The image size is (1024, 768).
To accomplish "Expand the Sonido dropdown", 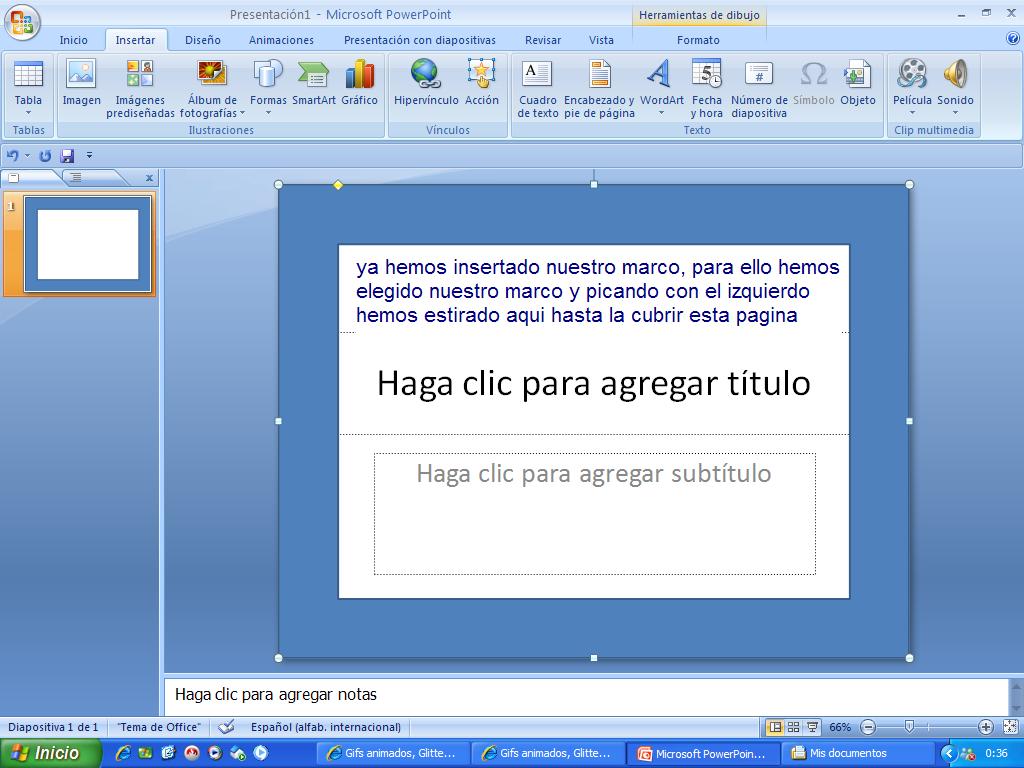I will coord(955,114).
